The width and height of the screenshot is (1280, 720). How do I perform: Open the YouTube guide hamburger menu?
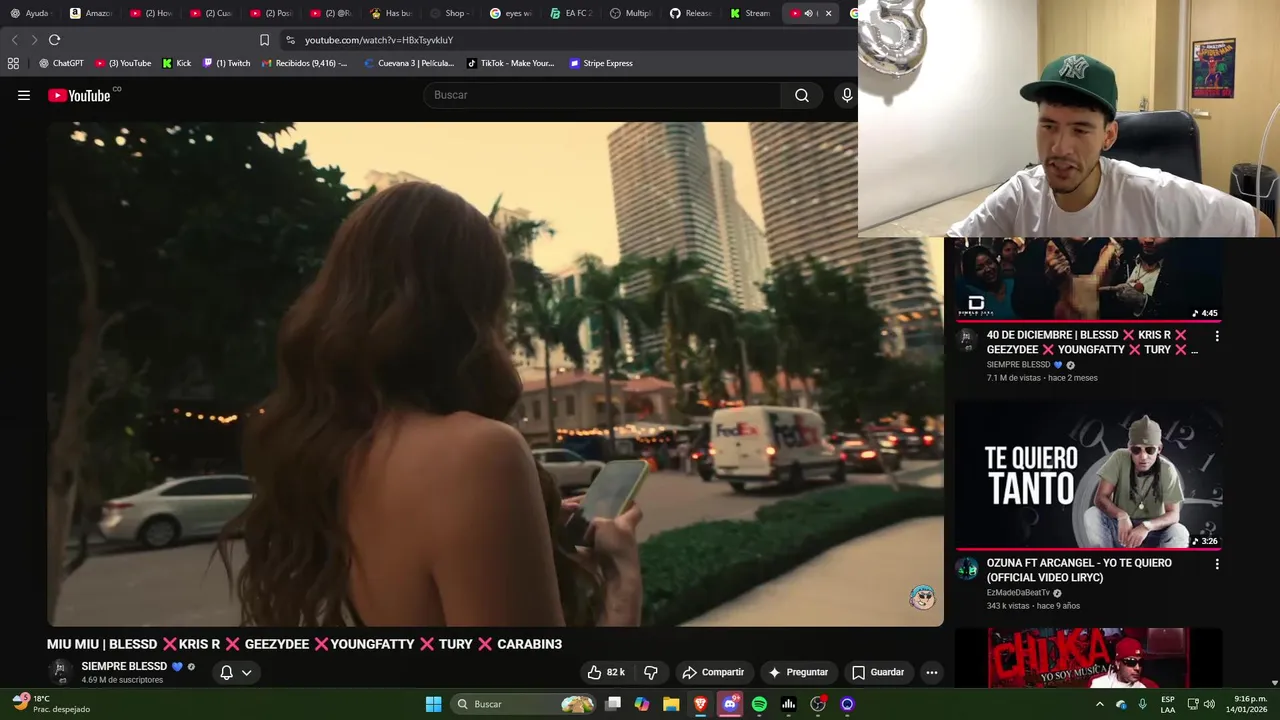click(x=24, y=95)
